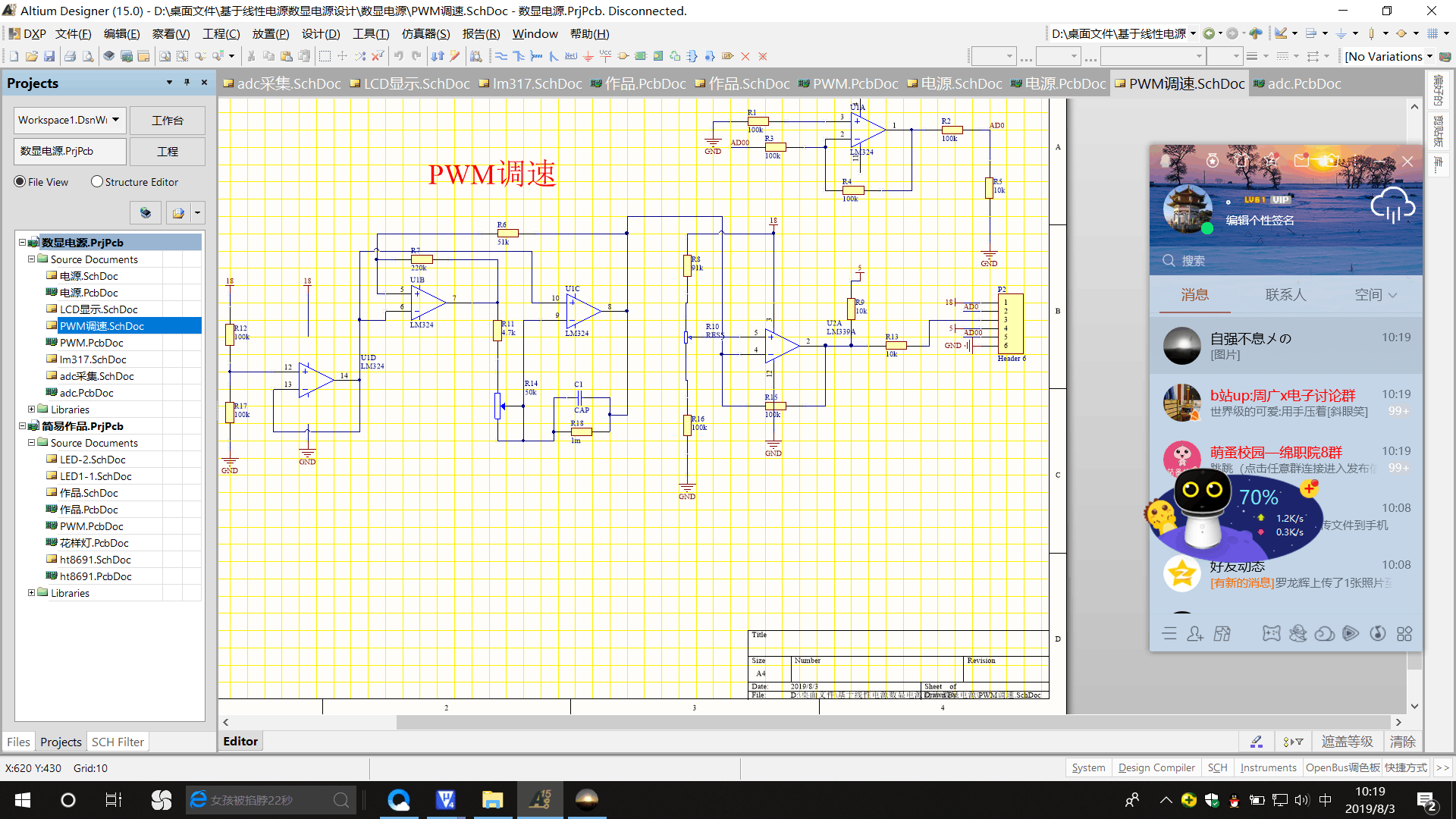This screenshot has height=819, width=1456.
Task: Switch to the 电源.SchDoc tab
Action: (954, 83)
